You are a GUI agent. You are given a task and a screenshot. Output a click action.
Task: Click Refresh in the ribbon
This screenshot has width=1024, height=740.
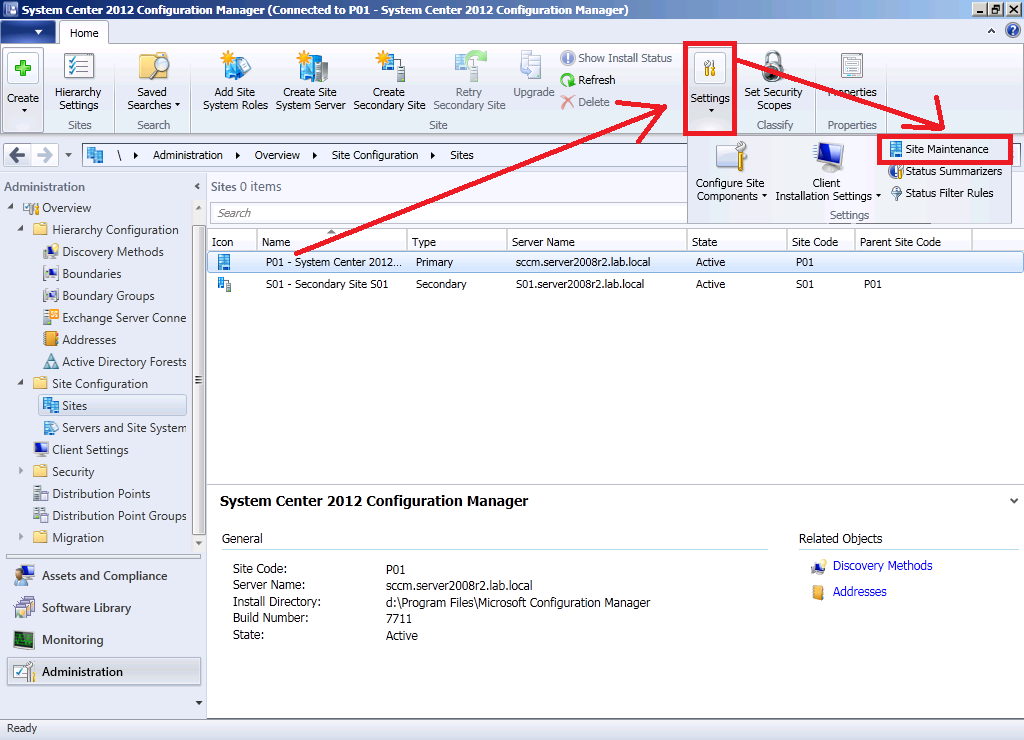[x=588, y=80]
